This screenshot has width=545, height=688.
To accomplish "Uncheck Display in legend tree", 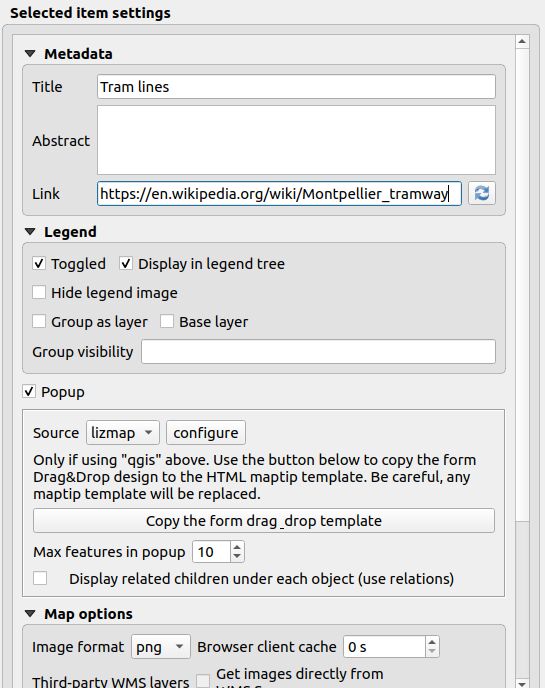I will 126,263.
